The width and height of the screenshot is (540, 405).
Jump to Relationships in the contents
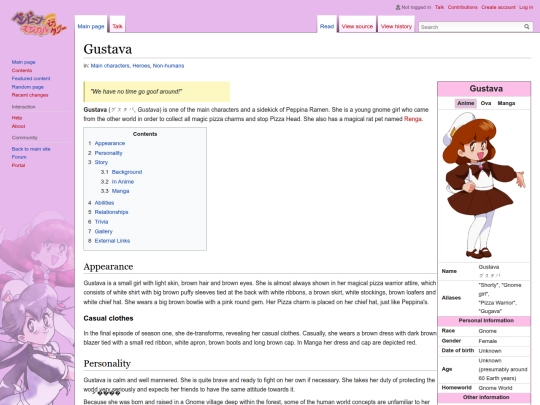[111, 212]
